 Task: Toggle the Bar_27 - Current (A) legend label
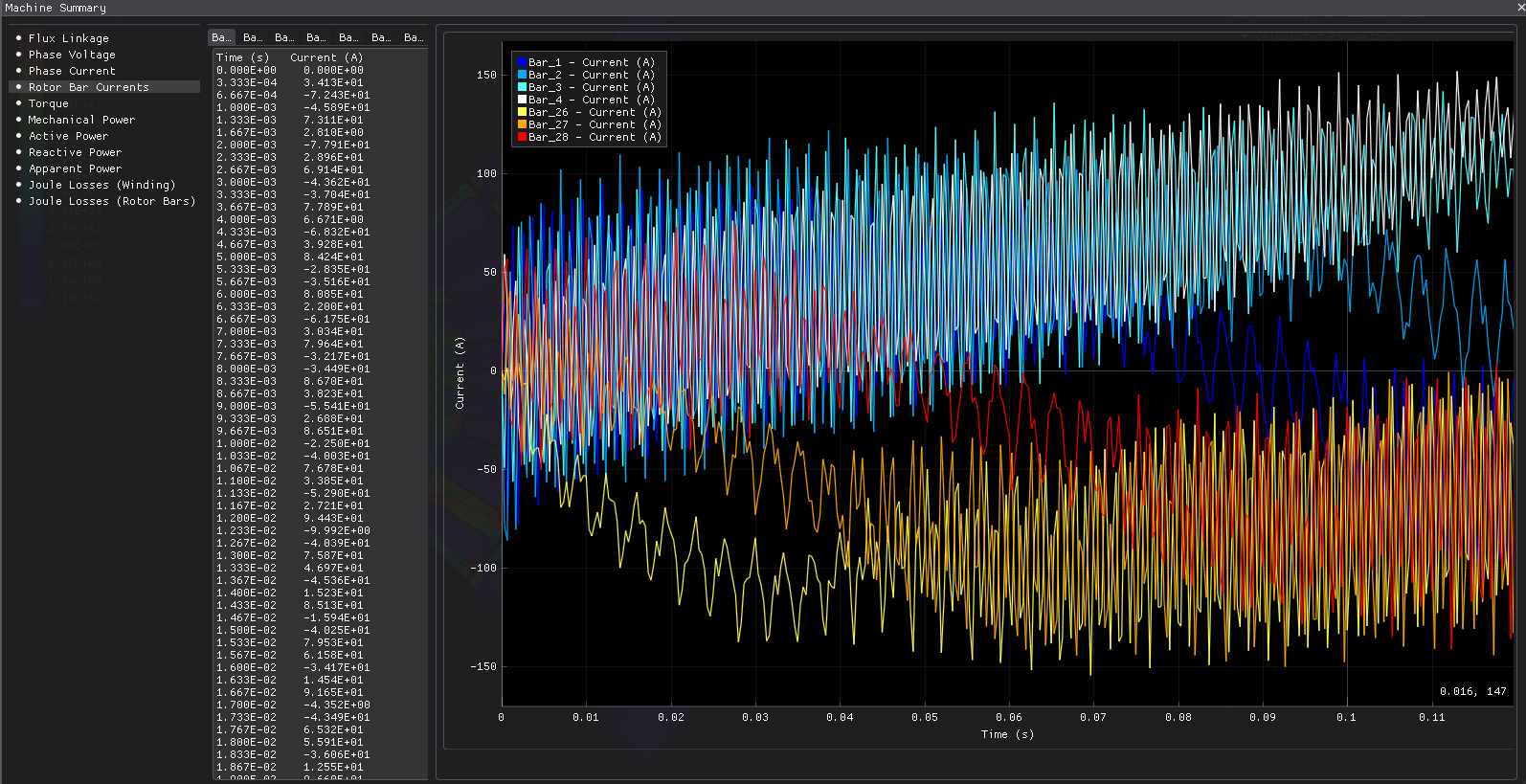coord(595,124)
